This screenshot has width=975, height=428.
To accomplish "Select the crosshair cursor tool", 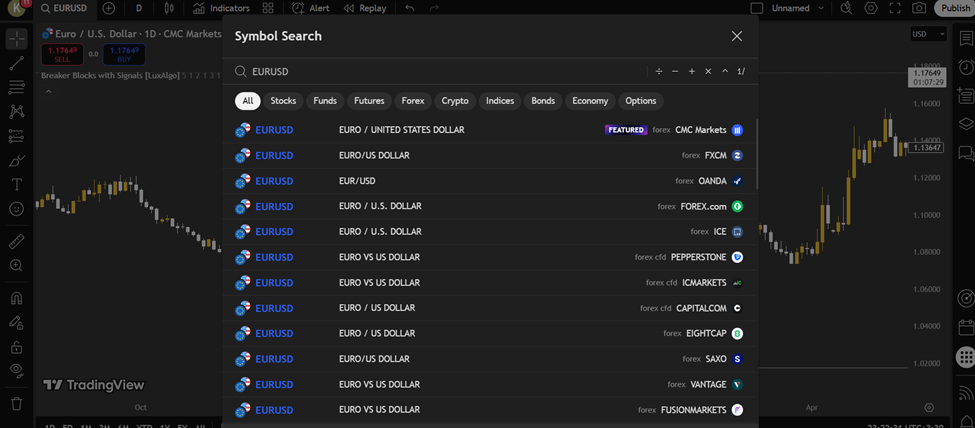I will pyautogui.click(x=17, y=39).
